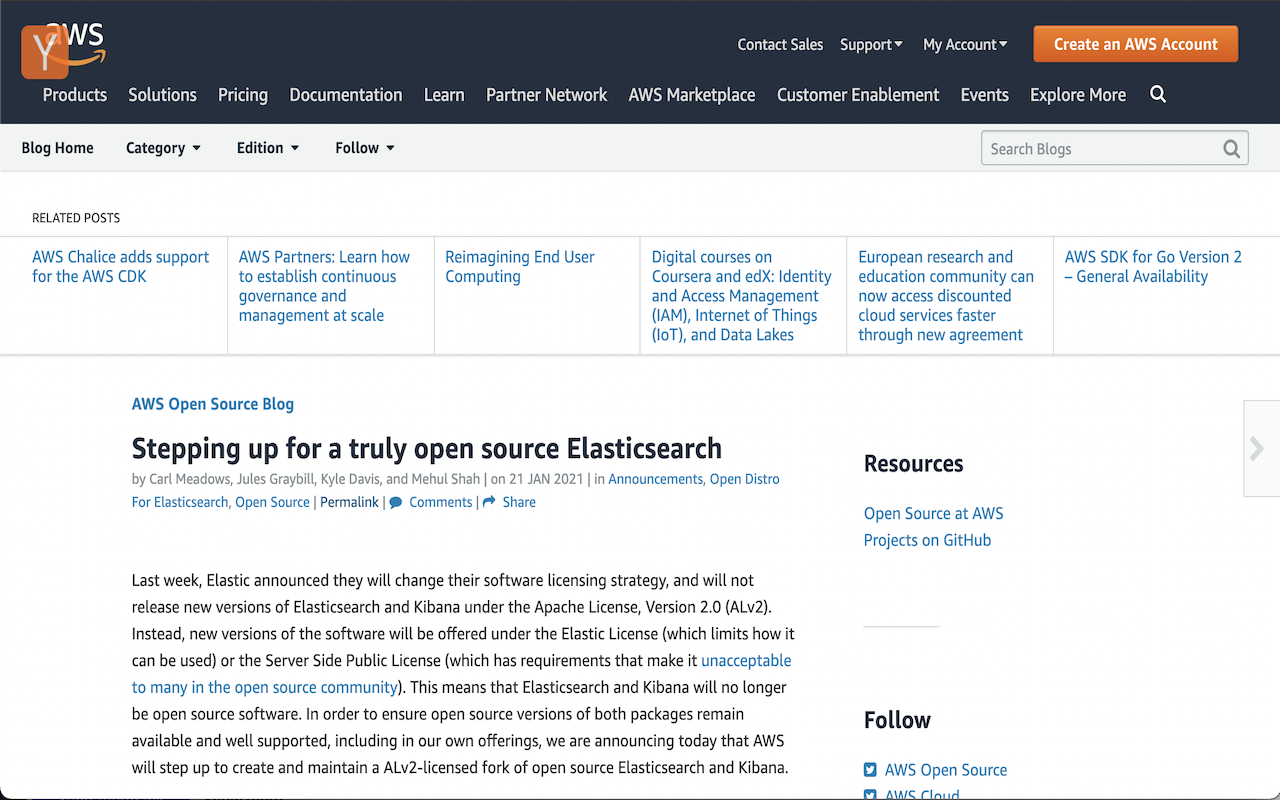Click the Comments text link
Screen dimensions: 1280x800
tap(440, 502)
